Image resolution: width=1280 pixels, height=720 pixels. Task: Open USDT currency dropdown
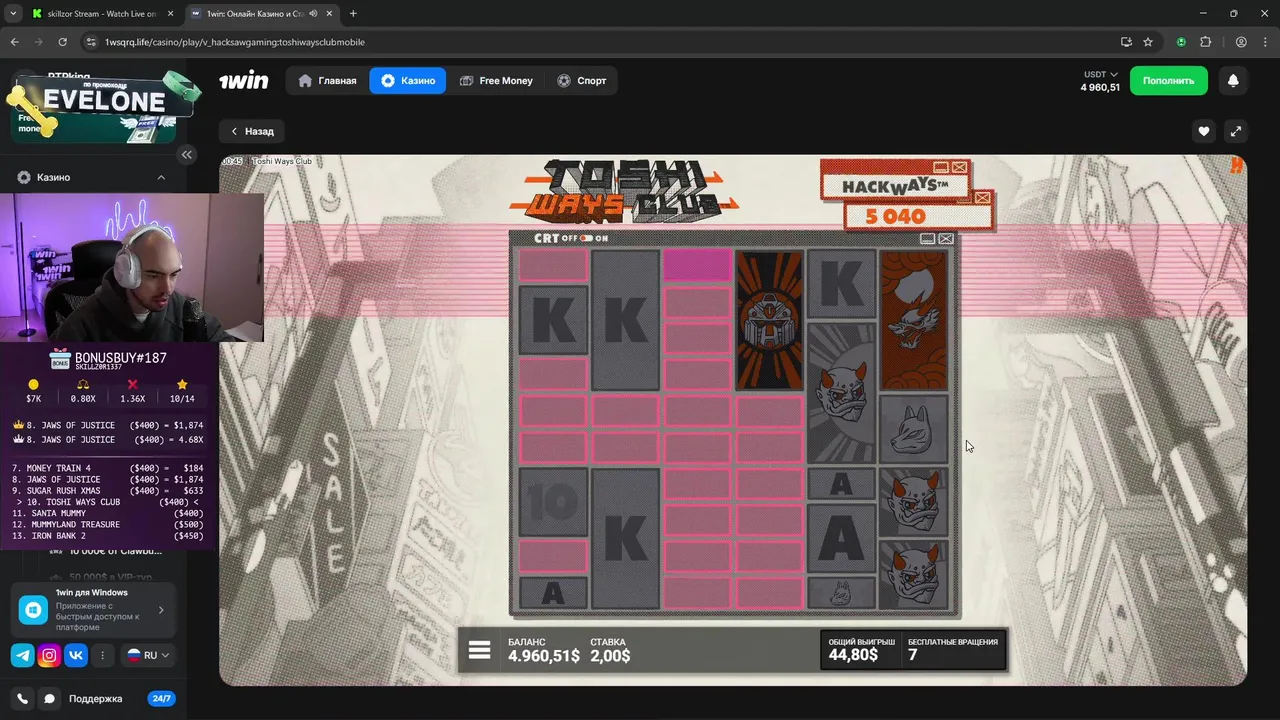(1100, 75)
